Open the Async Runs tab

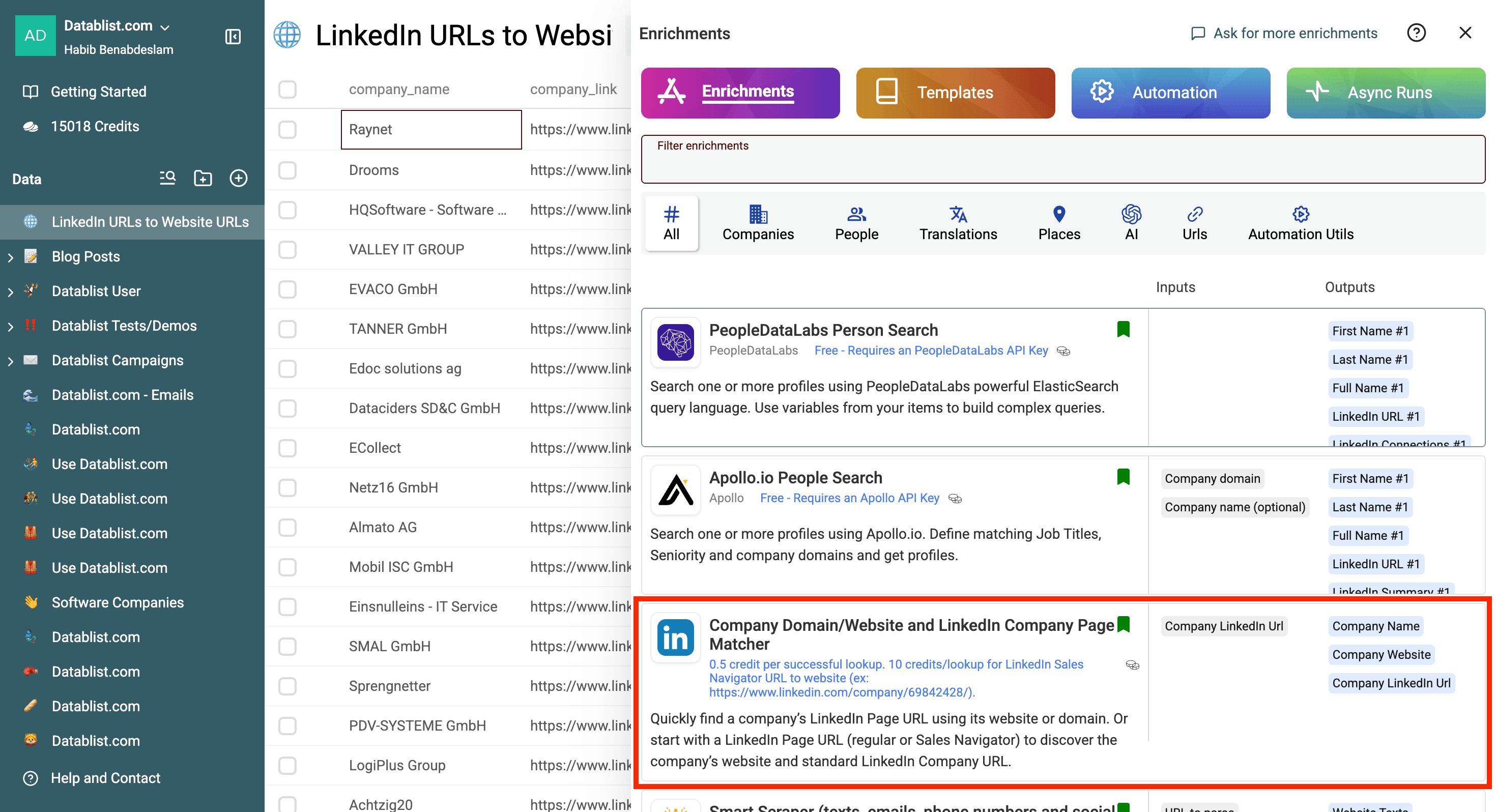coord(1386,93)
